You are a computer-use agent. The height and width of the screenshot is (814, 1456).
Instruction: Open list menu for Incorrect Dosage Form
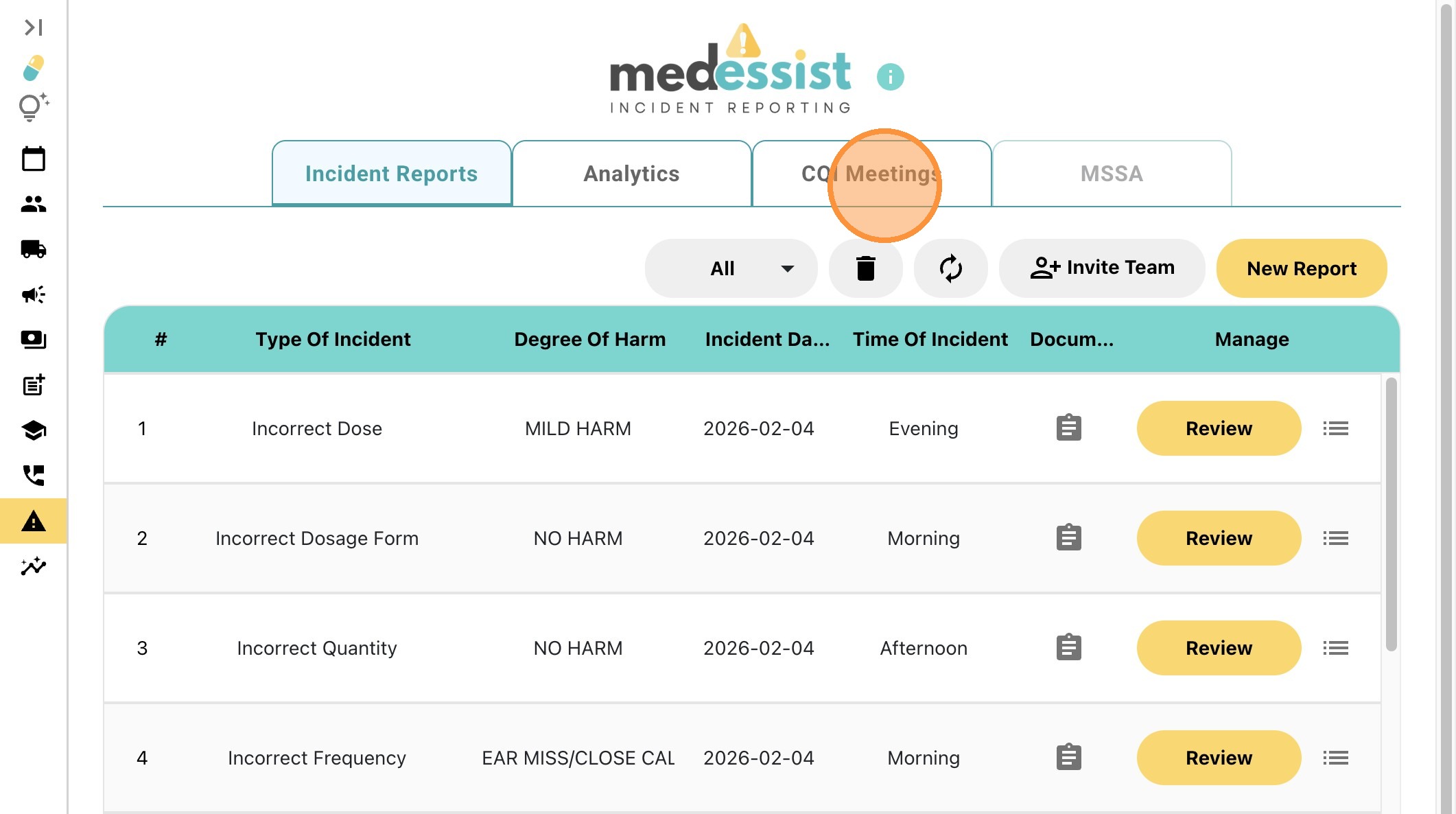coord(1335,538)
